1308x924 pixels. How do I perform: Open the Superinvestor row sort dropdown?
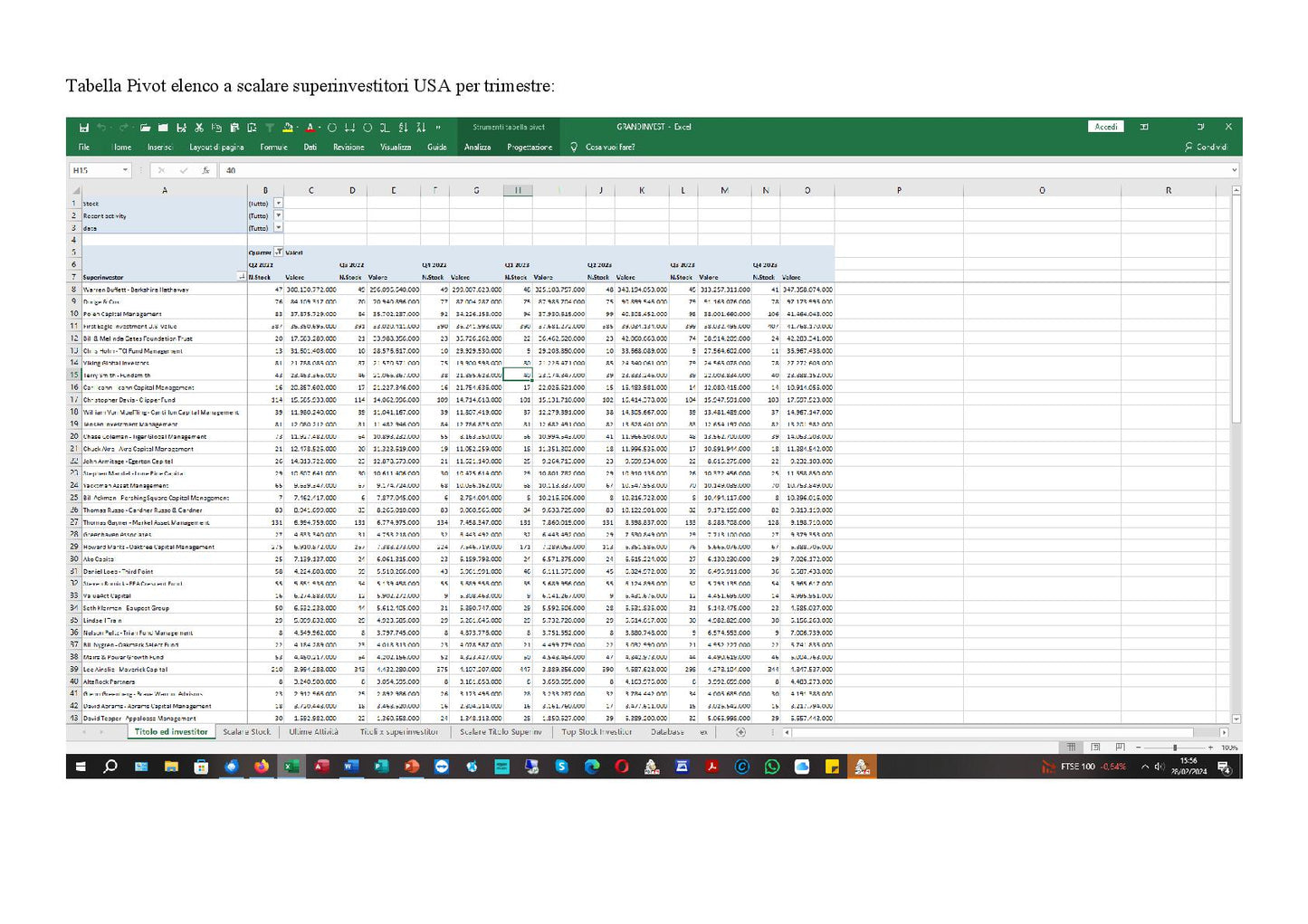pos(242,277)
